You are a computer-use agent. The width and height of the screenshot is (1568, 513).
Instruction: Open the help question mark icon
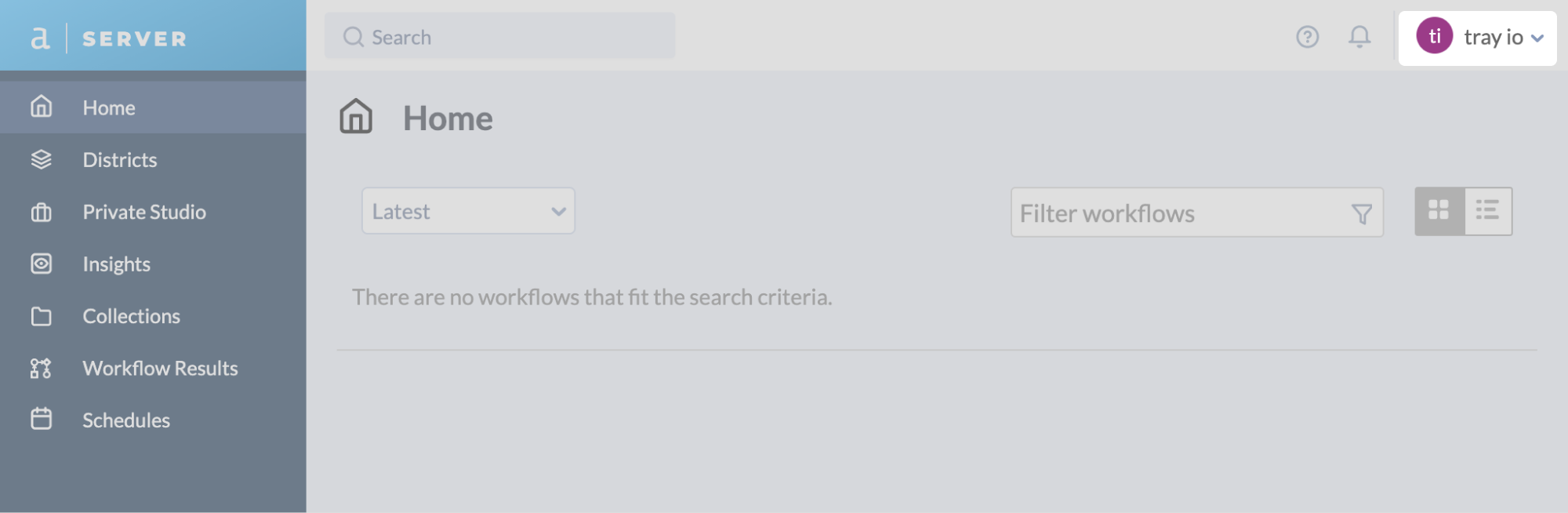click(1306, 36)
